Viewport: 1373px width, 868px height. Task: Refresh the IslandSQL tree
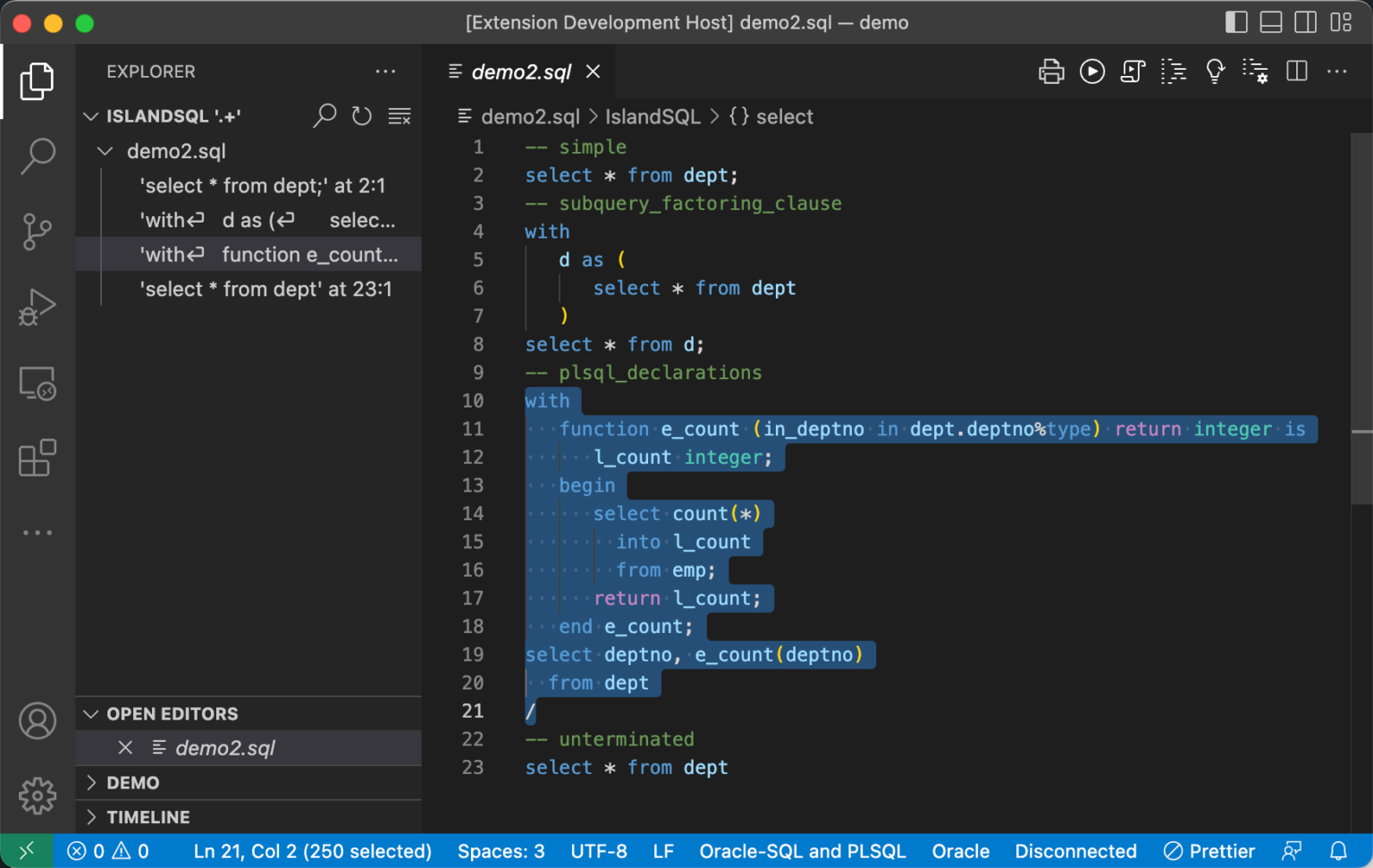coord(362,116)
